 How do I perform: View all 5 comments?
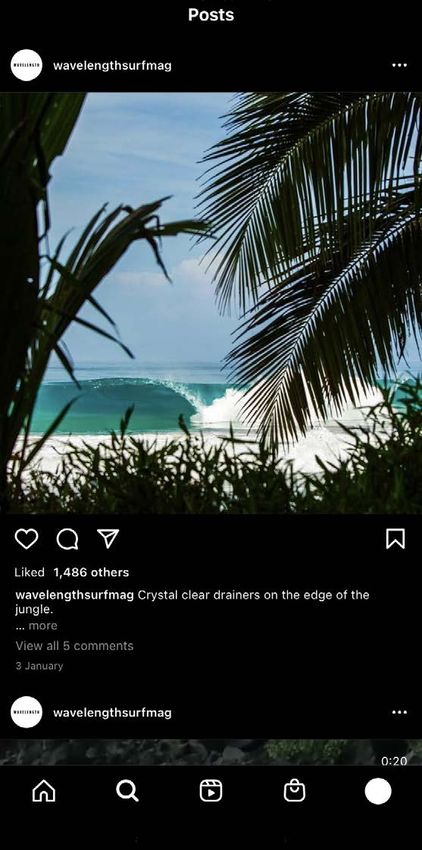(74, 646)
